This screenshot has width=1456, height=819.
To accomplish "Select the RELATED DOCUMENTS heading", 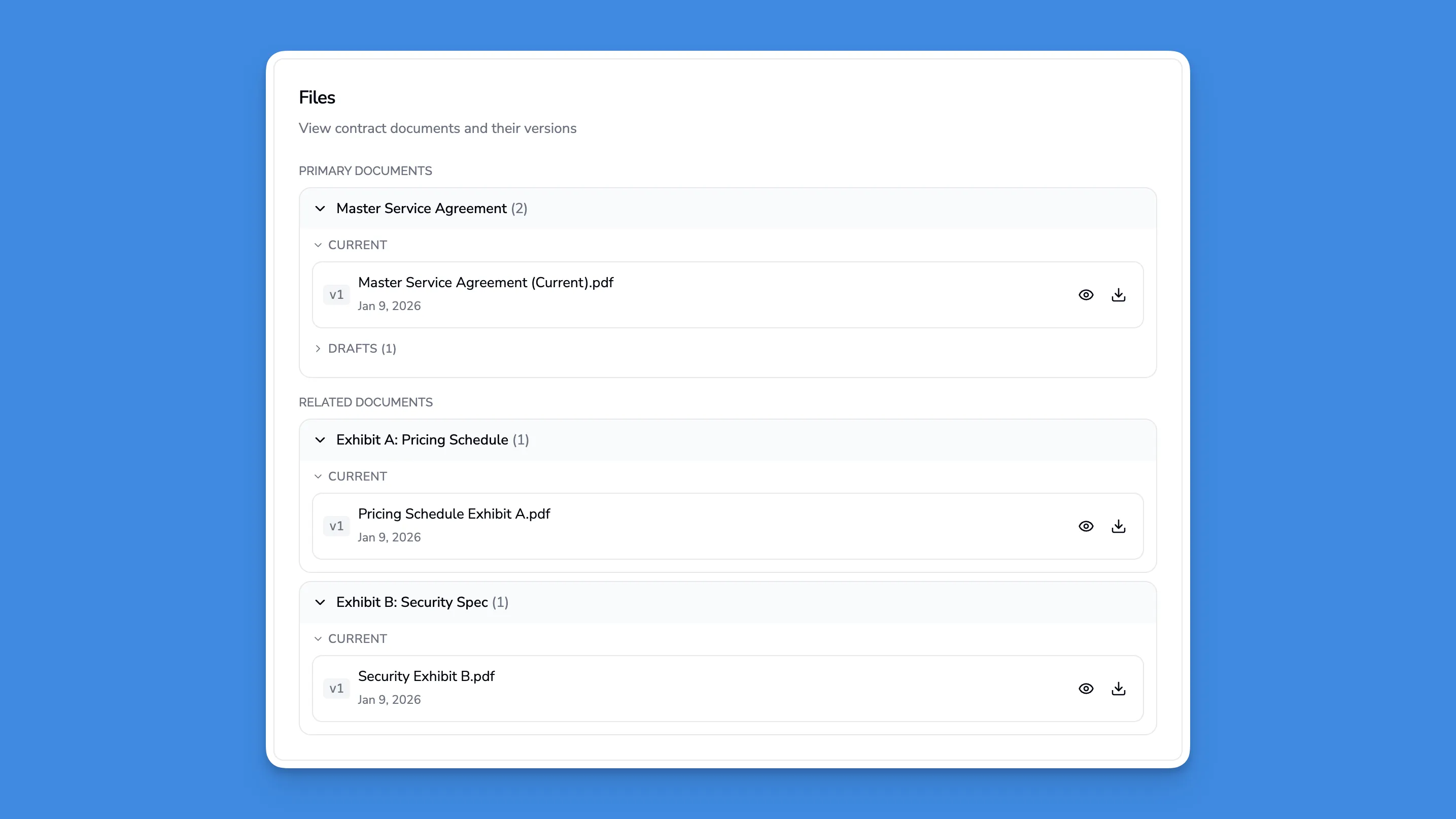I will click(x=366, y=402).
